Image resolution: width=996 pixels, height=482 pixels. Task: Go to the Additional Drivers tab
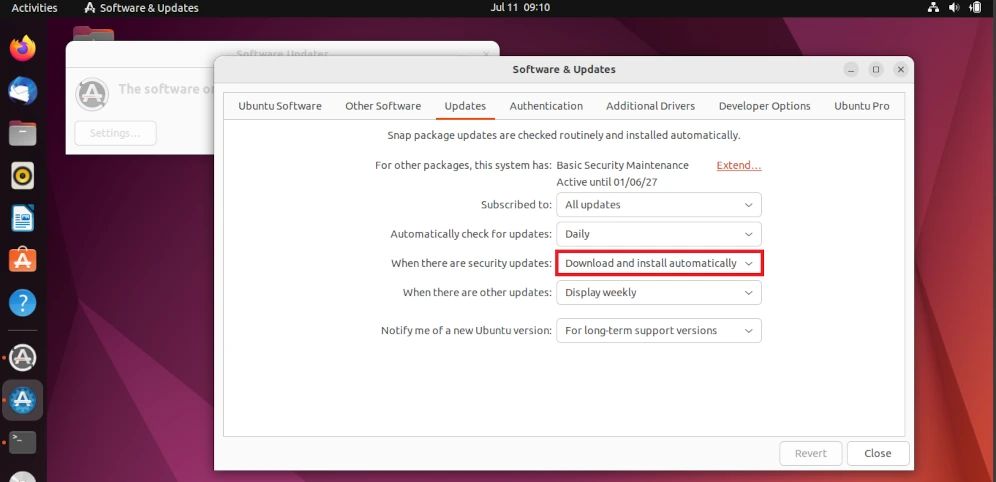650,106
